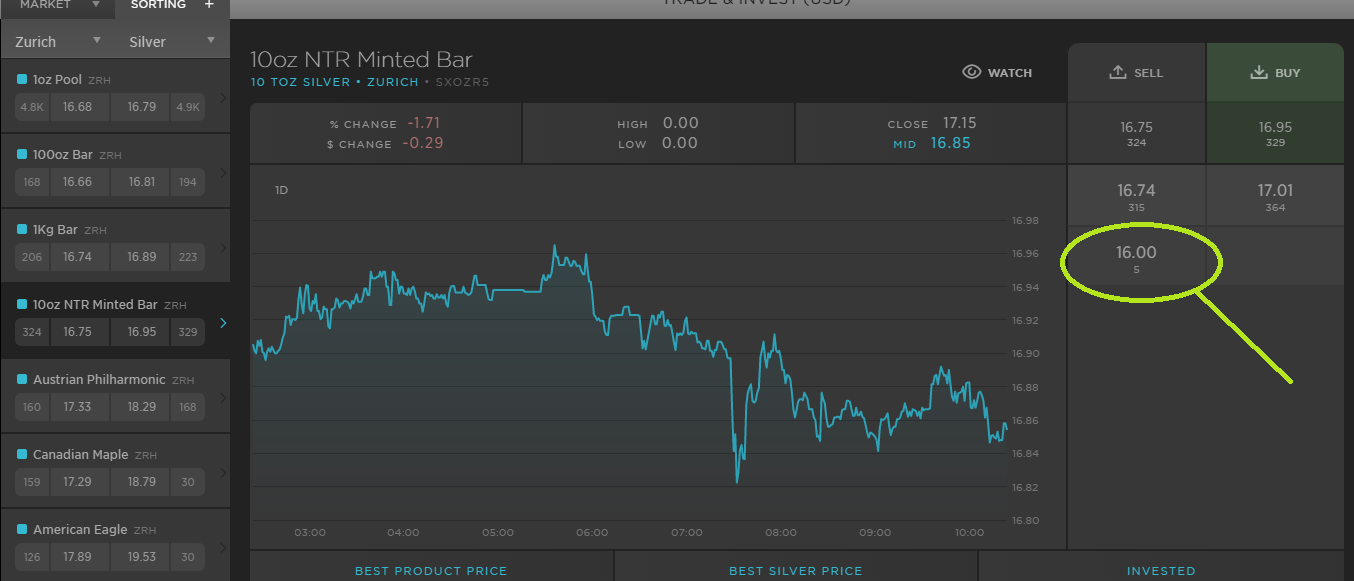Click the 1oz Pool teal square icon

coord(22,80)
